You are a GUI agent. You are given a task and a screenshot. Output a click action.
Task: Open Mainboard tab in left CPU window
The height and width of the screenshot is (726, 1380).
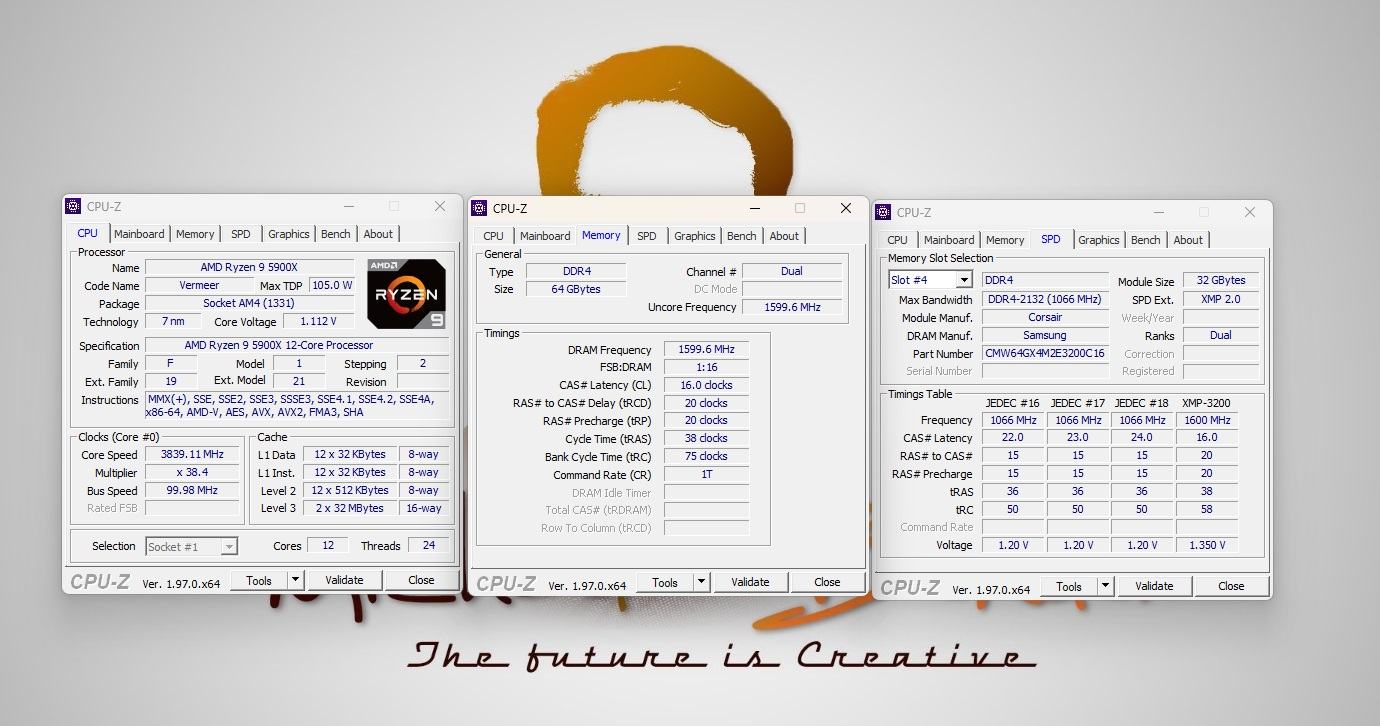[x=139, y=234]
